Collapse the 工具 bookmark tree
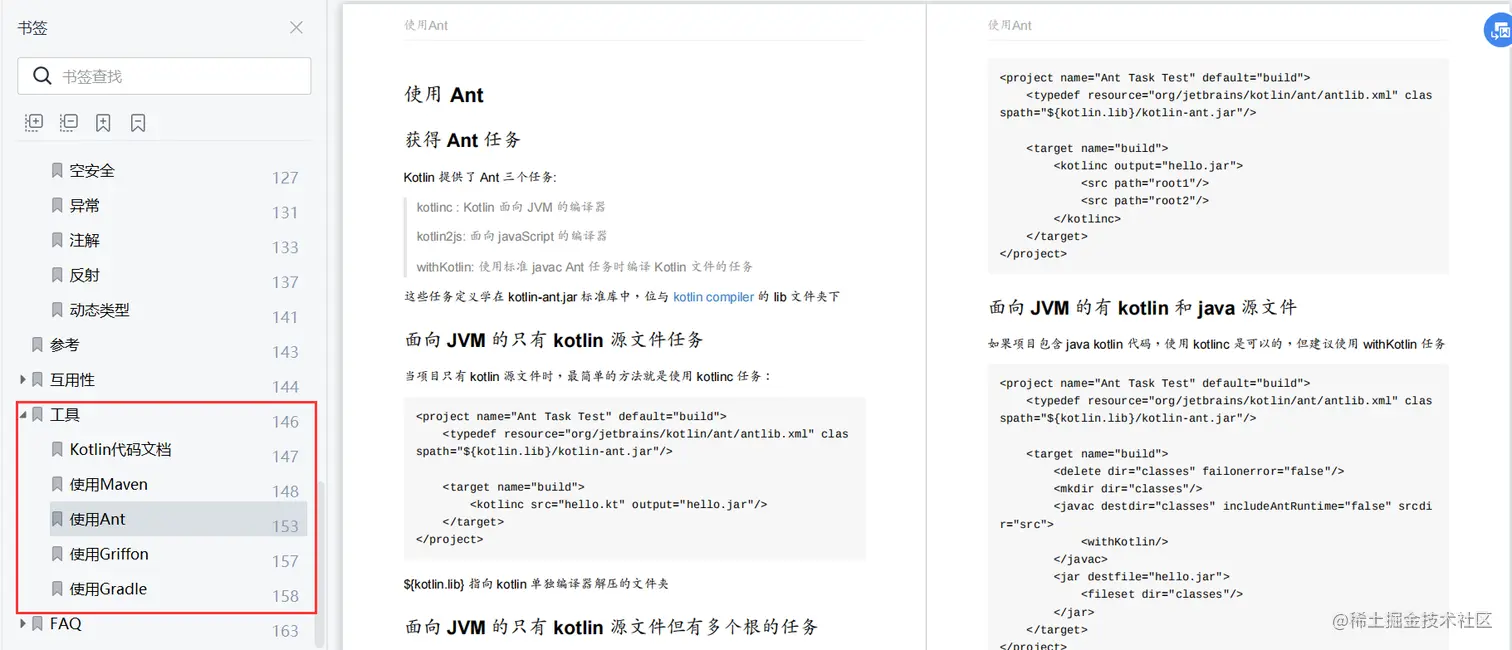 coord(24,414)
